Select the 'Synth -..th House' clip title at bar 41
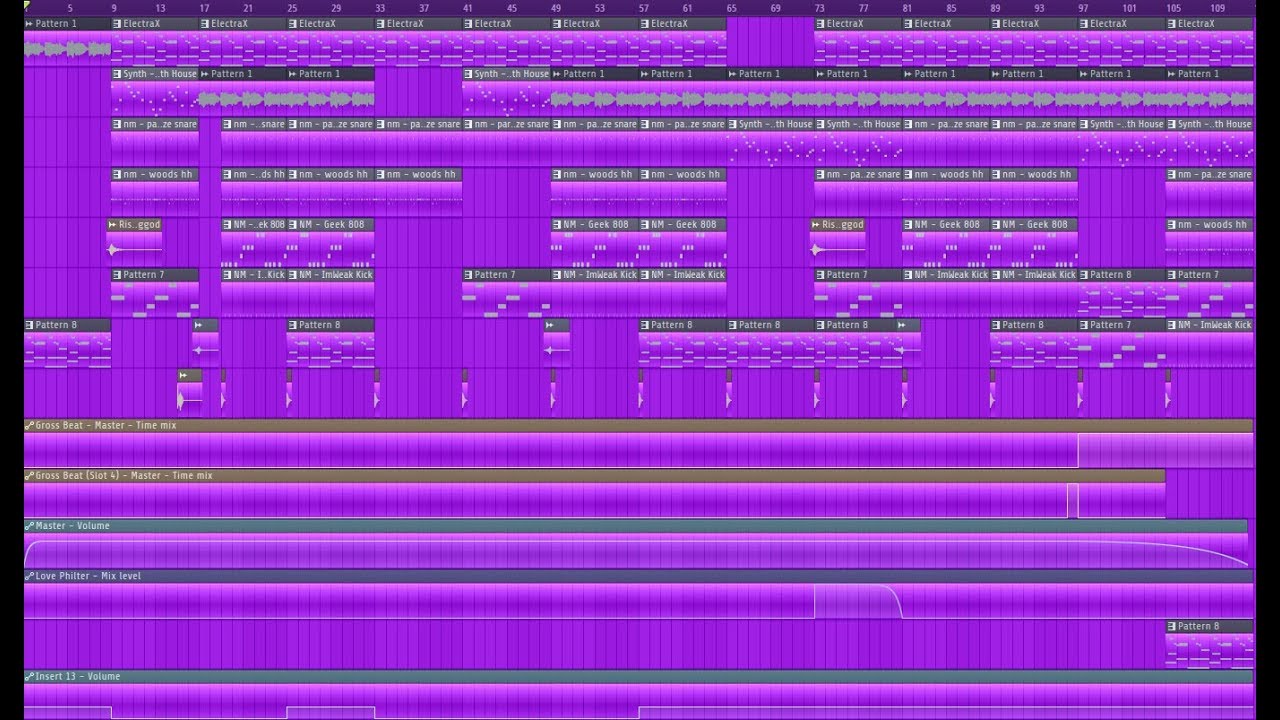This screenshot has height=720, width=1280. pos(512,73)
